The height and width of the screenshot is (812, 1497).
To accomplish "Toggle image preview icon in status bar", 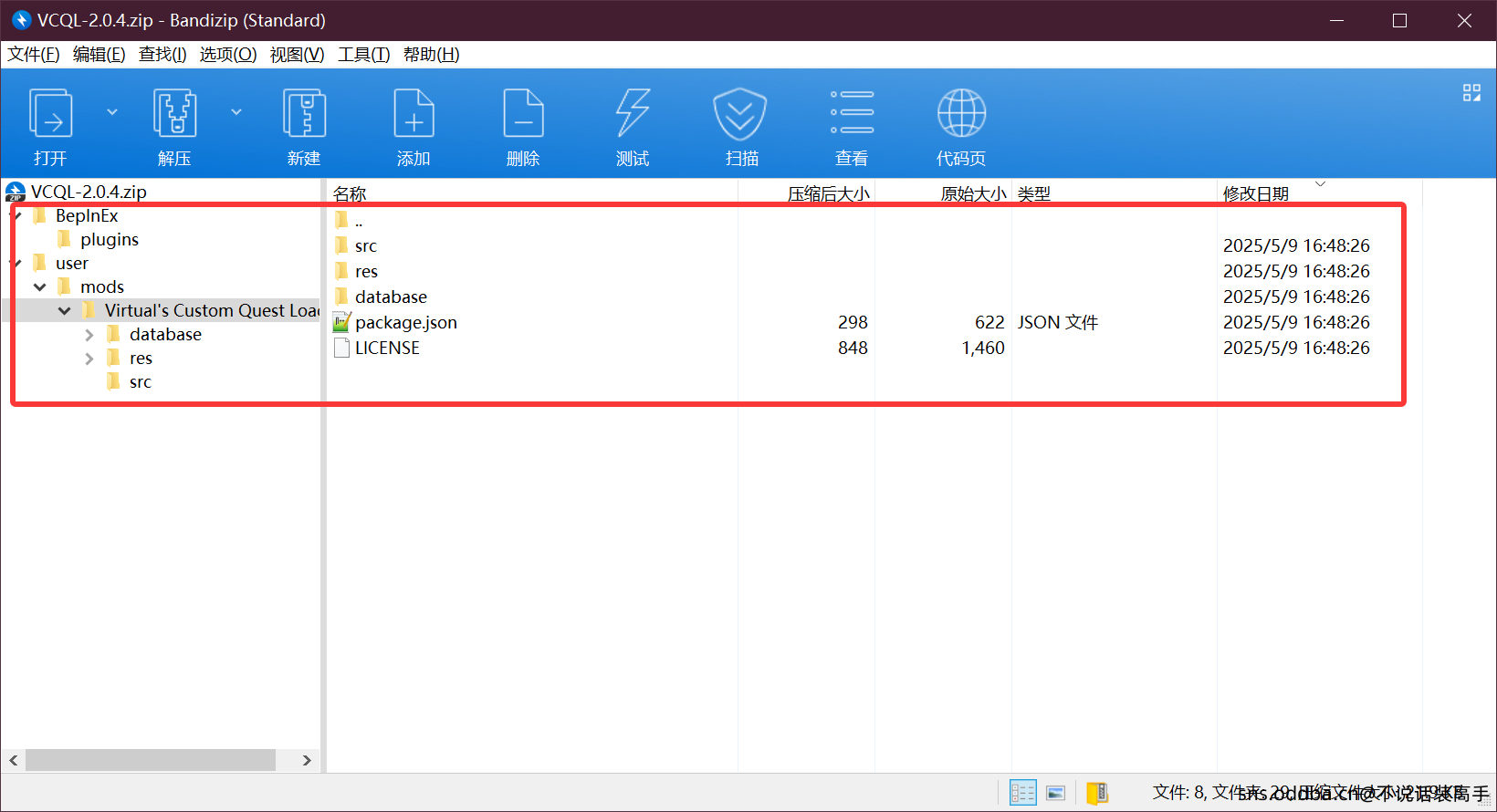I will coord(1056,793).
